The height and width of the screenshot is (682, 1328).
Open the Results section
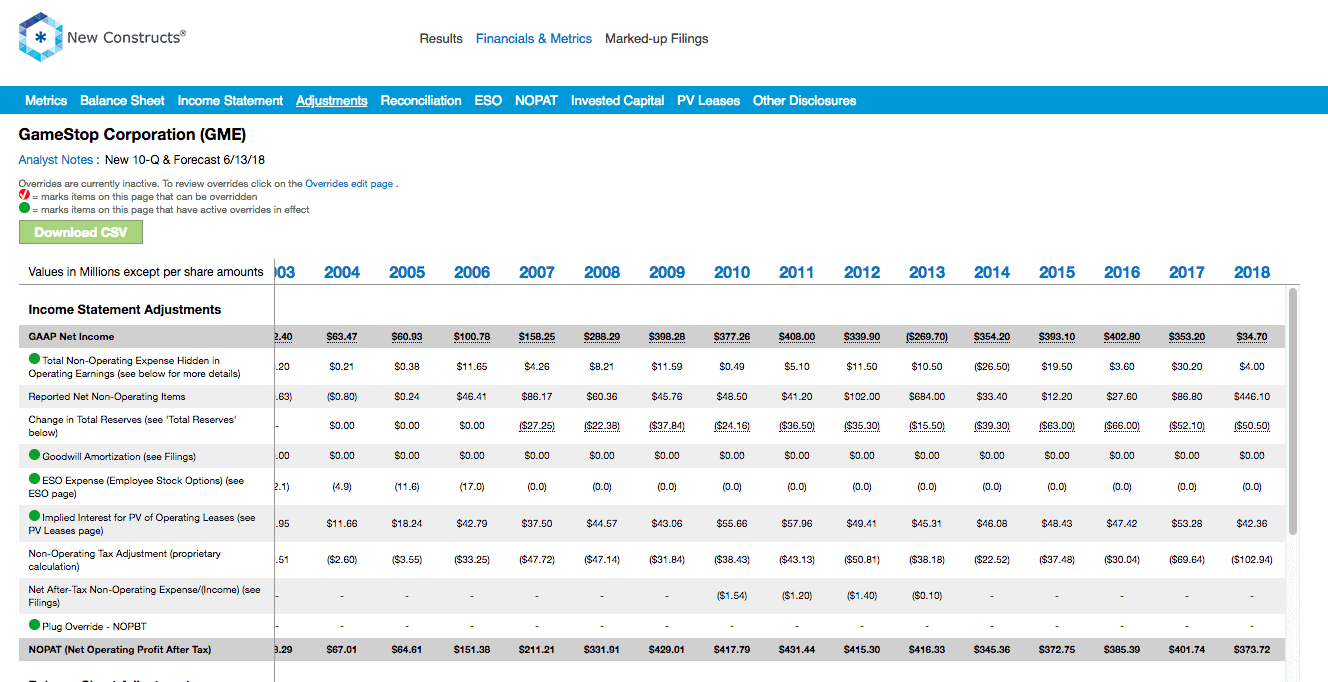pos(441,39)
